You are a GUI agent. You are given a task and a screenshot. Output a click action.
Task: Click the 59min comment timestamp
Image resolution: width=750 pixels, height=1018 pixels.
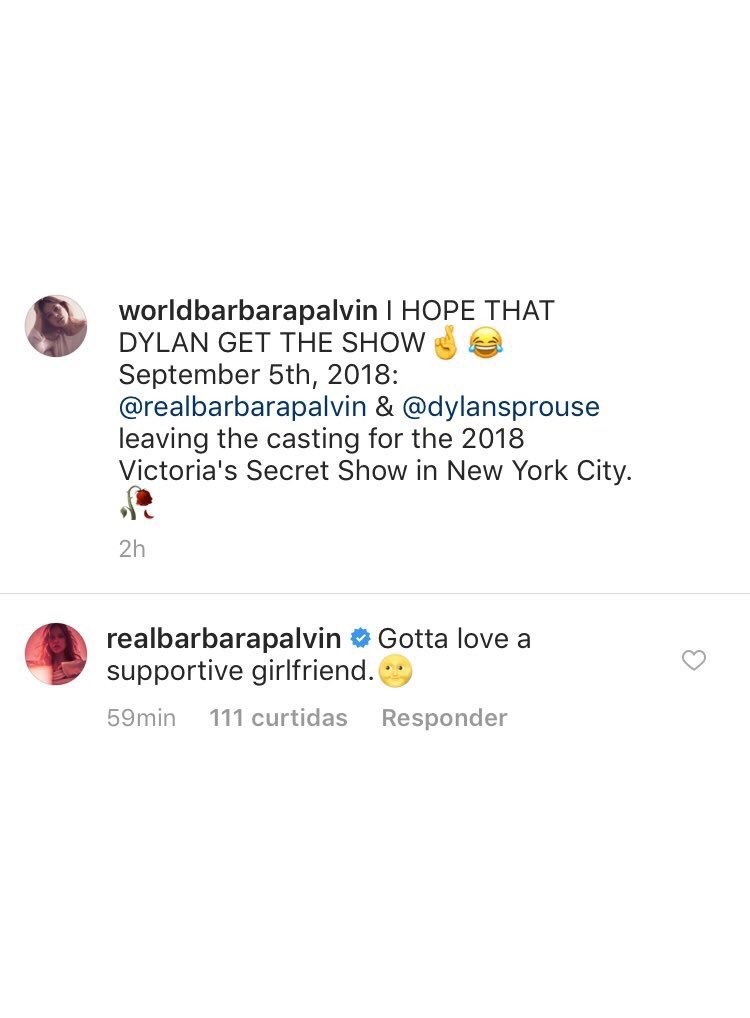142,718
